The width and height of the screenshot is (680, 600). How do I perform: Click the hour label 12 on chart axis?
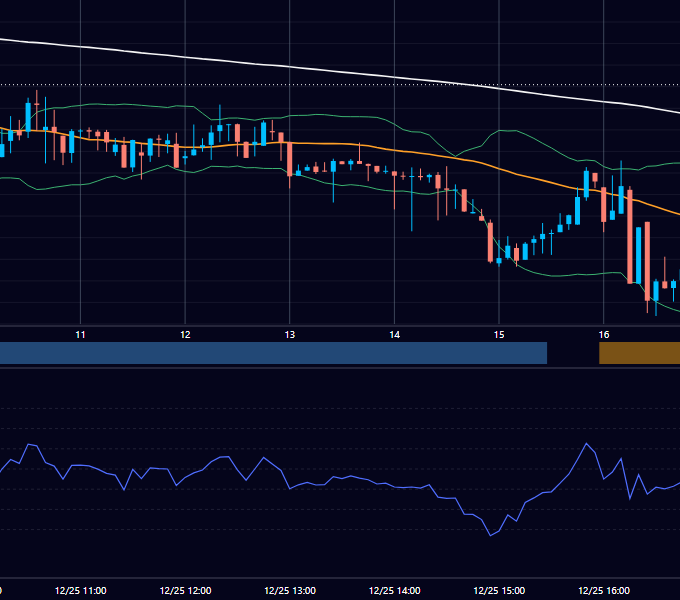[x=185, y=335]
